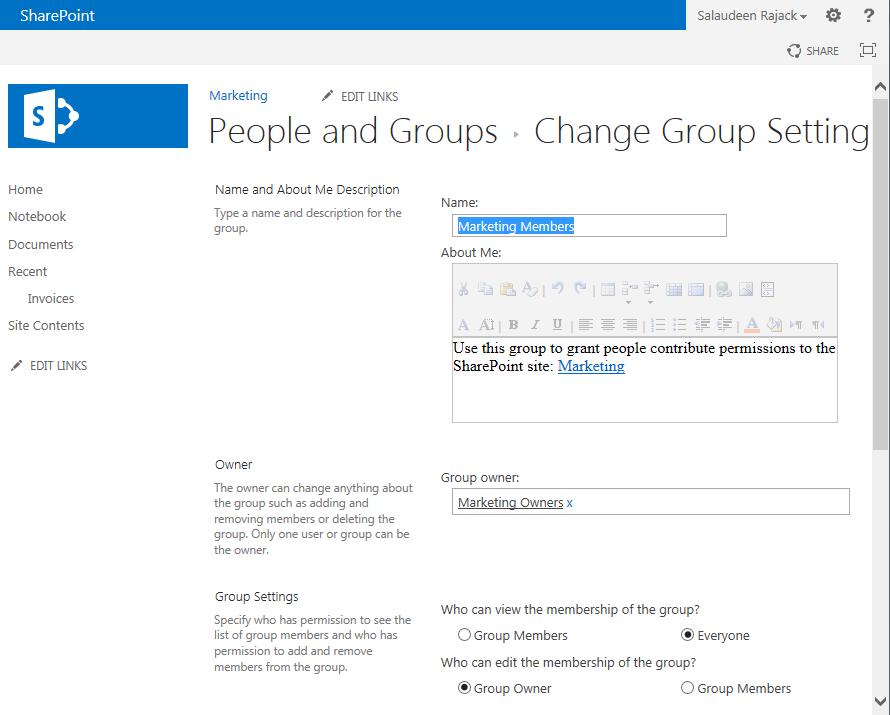Click the Center alignment icon
This screenshot has width=890, height=715.
tap(608, 325)
